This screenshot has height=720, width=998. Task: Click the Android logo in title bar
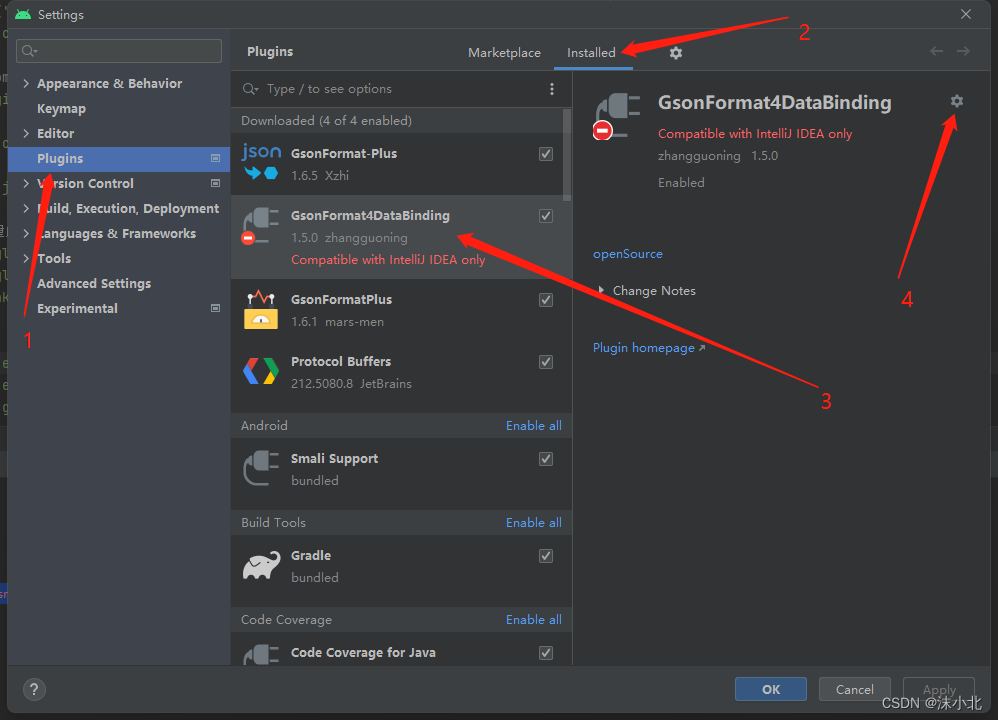23,14
